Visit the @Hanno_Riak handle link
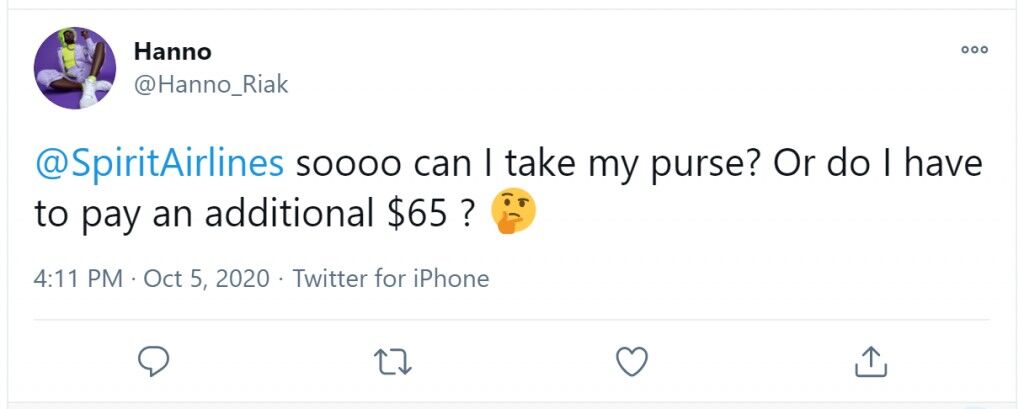Viewport: 1024px width, 409px height. [211, 84]
